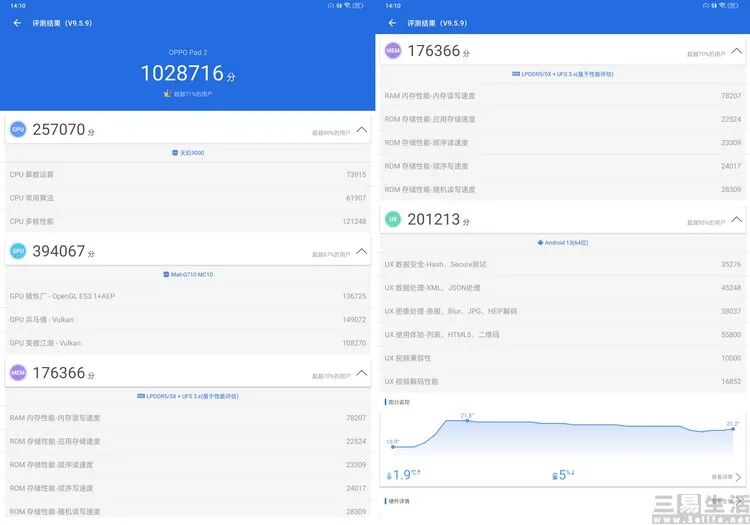Click the 超越71%的用户 ranking text

click(x=193, y=94)
